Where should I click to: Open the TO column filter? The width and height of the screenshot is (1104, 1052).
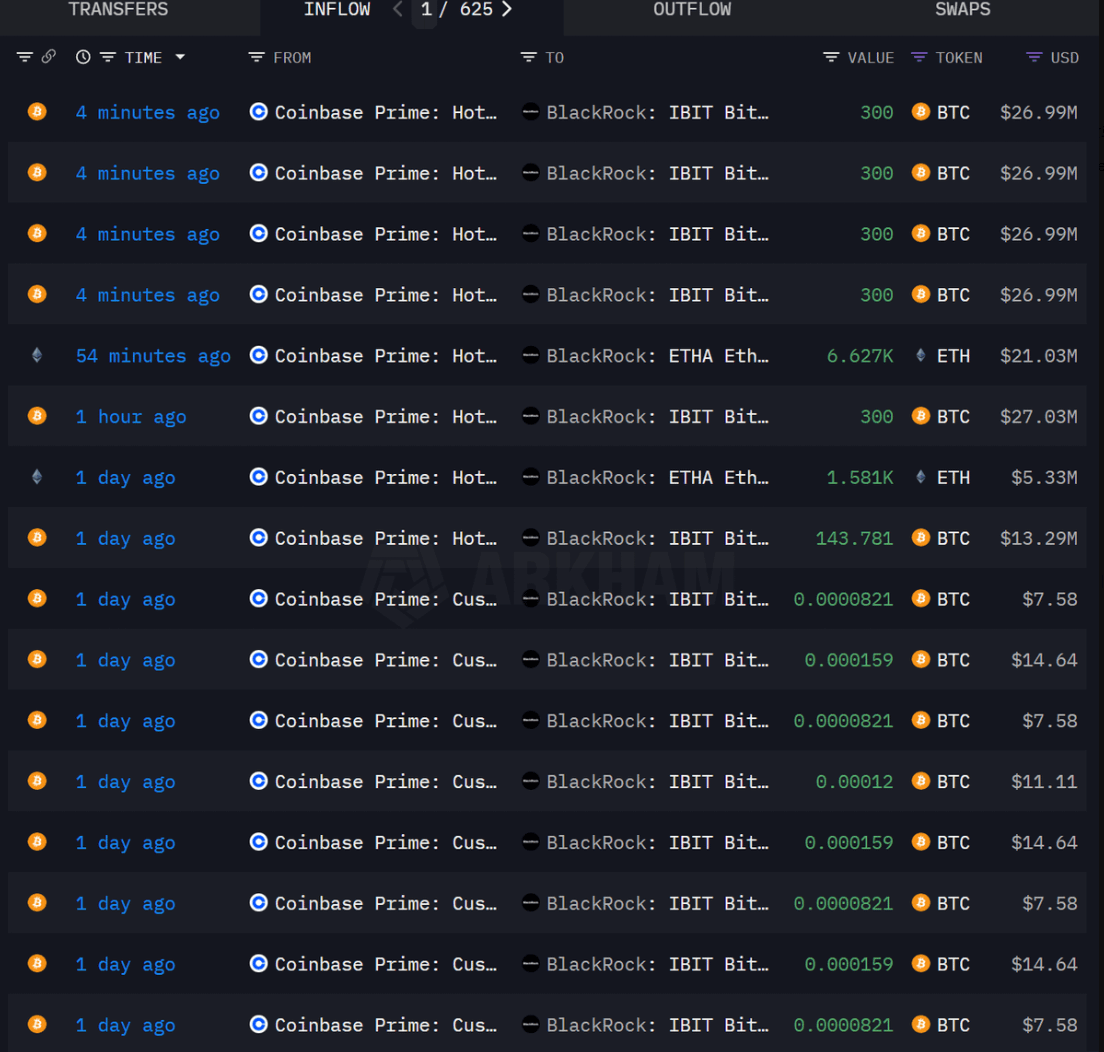coord(528,57)
